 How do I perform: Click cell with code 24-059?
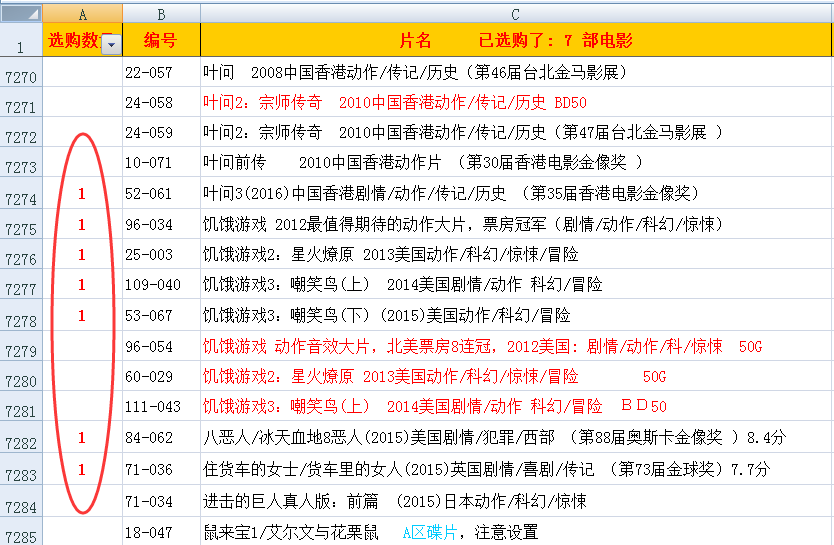161,132
